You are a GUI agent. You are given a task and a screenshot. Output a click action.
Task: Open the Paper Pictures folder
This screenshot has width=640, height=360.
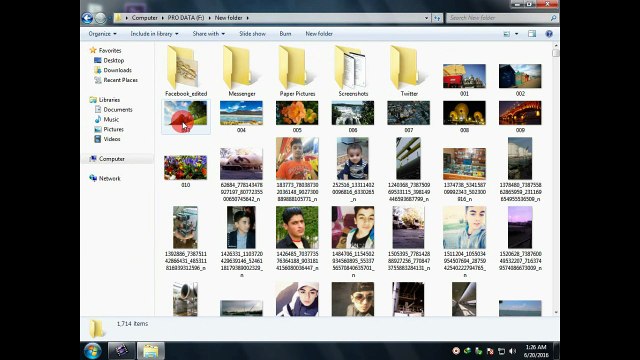[297, 71]
